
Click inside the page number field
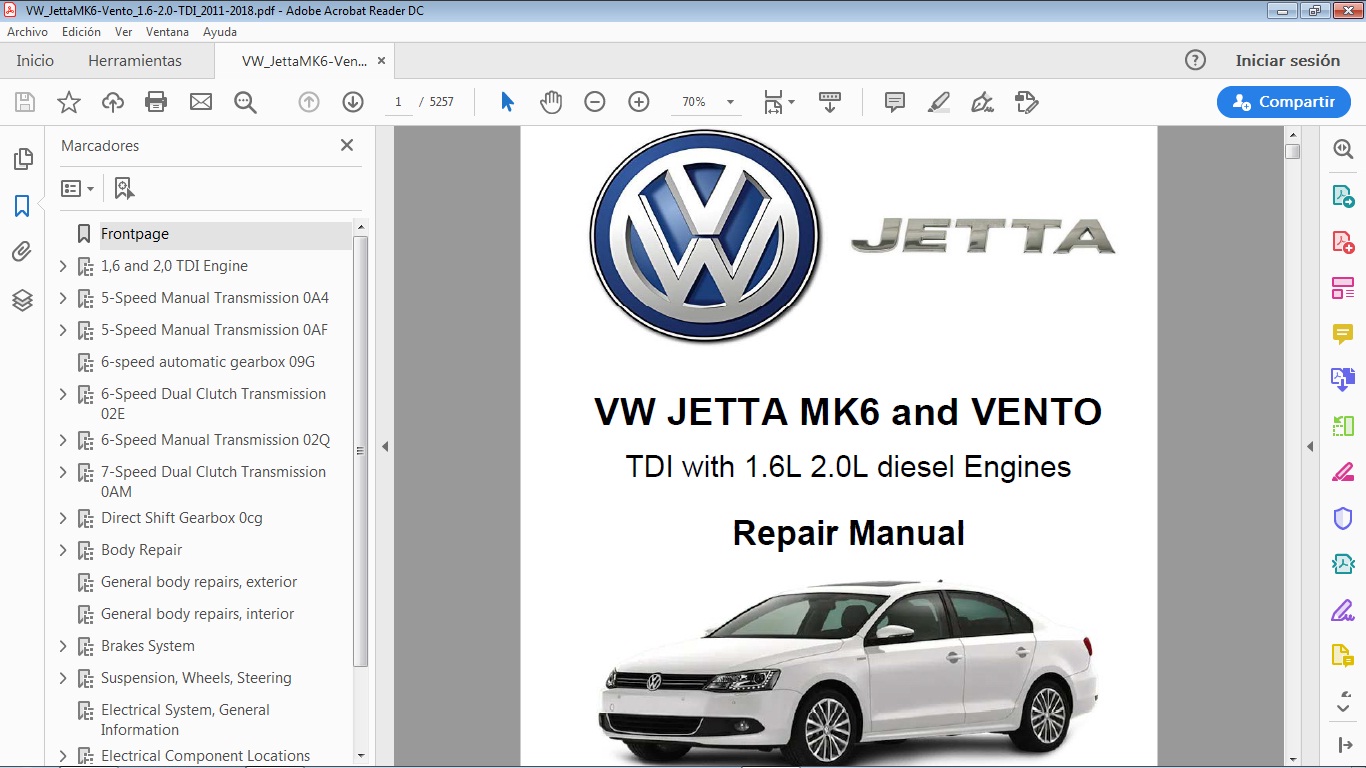tap(397, 101)
